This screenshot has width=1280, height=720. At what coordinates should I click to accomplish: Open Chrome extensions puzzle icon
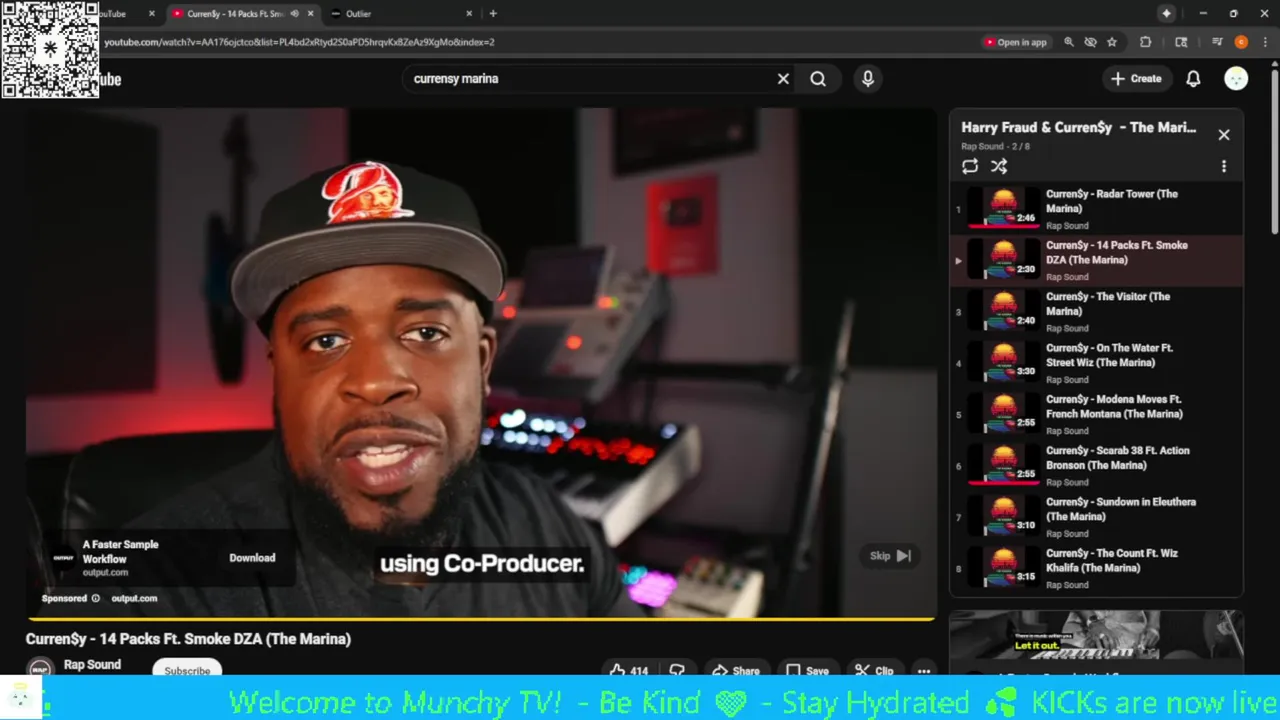coord(1146,42)
